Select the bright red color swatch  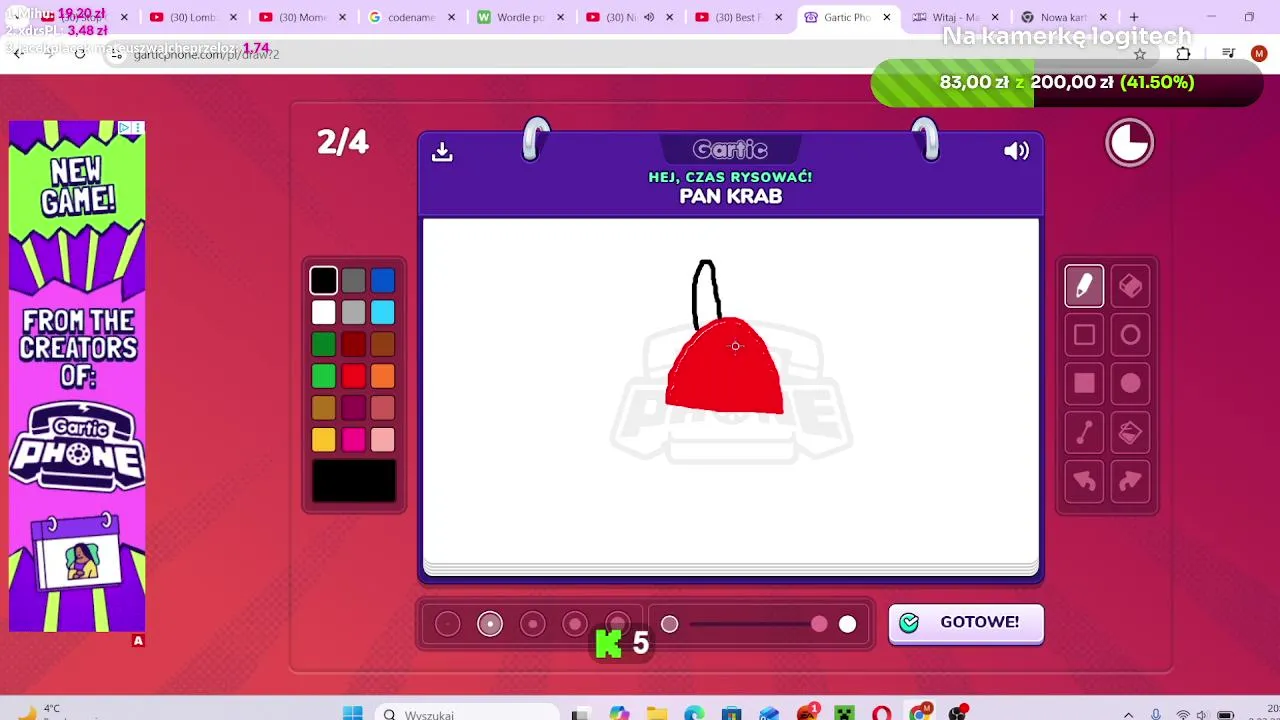(x=353, y=376)
